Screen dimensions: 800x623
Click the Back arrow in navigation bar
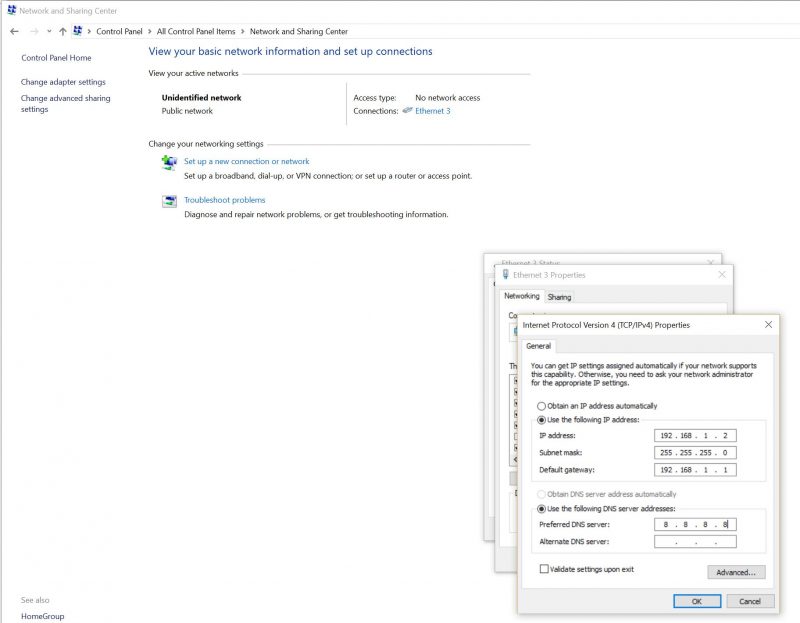[x=14, y=31]
